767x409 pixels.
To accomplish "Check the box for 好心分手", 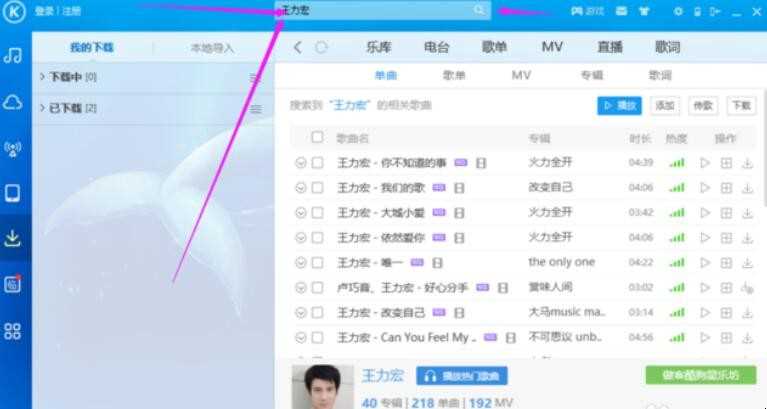I will coord(317,288).
